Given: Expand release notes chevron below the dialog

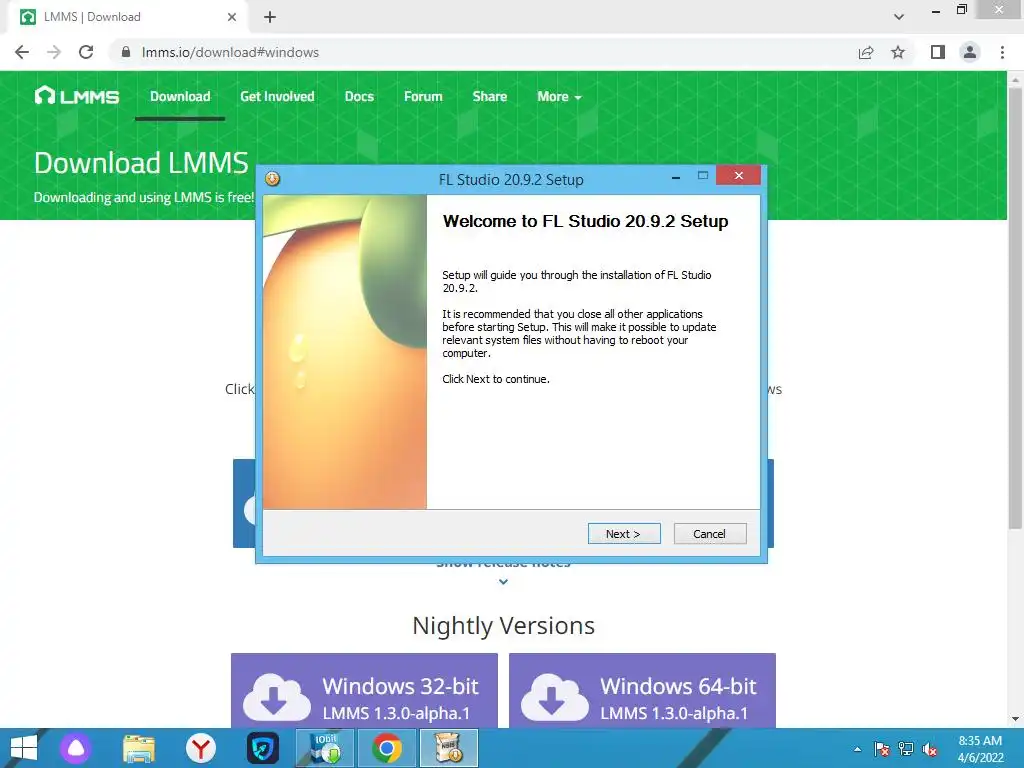Looking at the screenshot, I should click(503, 581).
